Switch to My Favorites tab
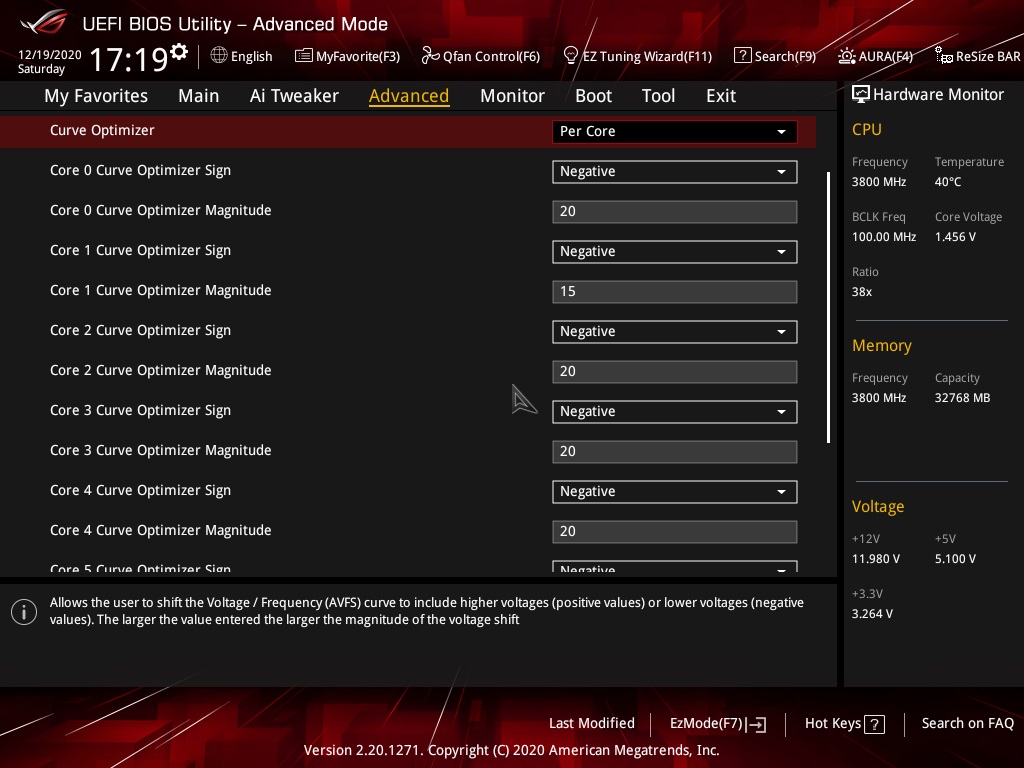1024x768 pixels. point(96,96)
